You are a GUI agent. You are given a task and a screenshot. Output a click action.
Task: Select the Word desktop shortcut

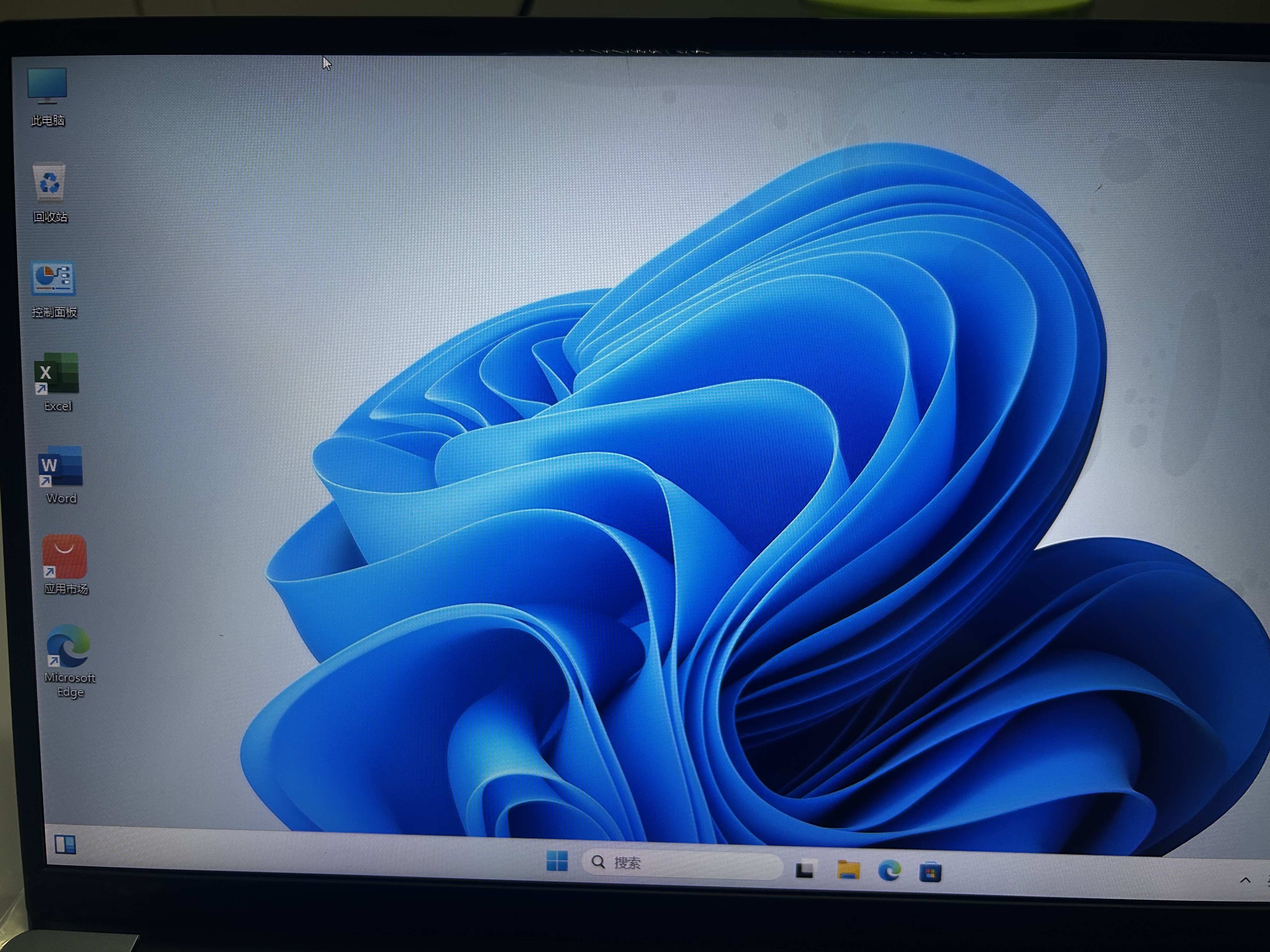60,466
